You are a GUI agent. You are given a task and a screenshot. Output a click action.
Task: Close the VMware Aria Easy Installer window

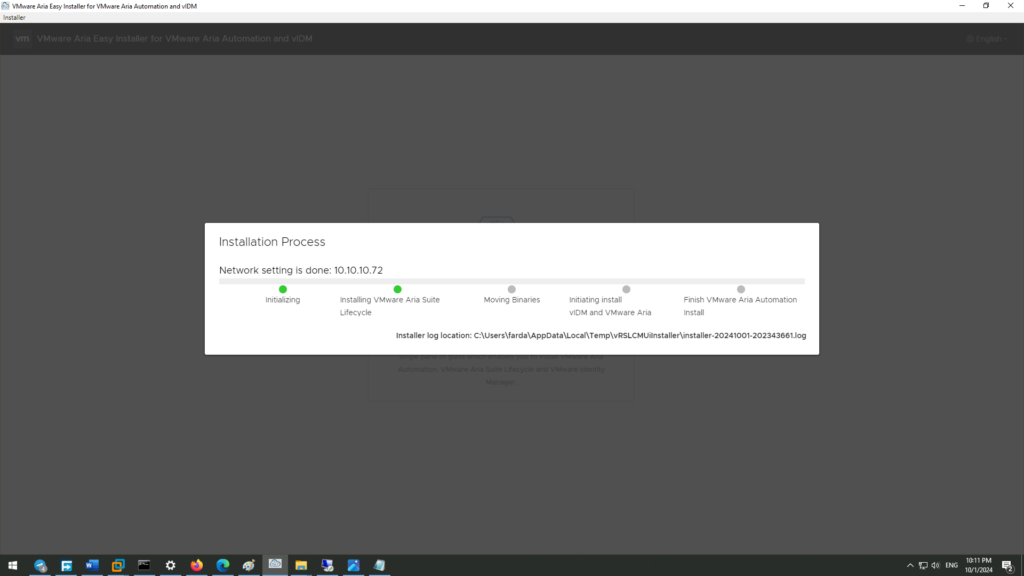coord(1010,6)
